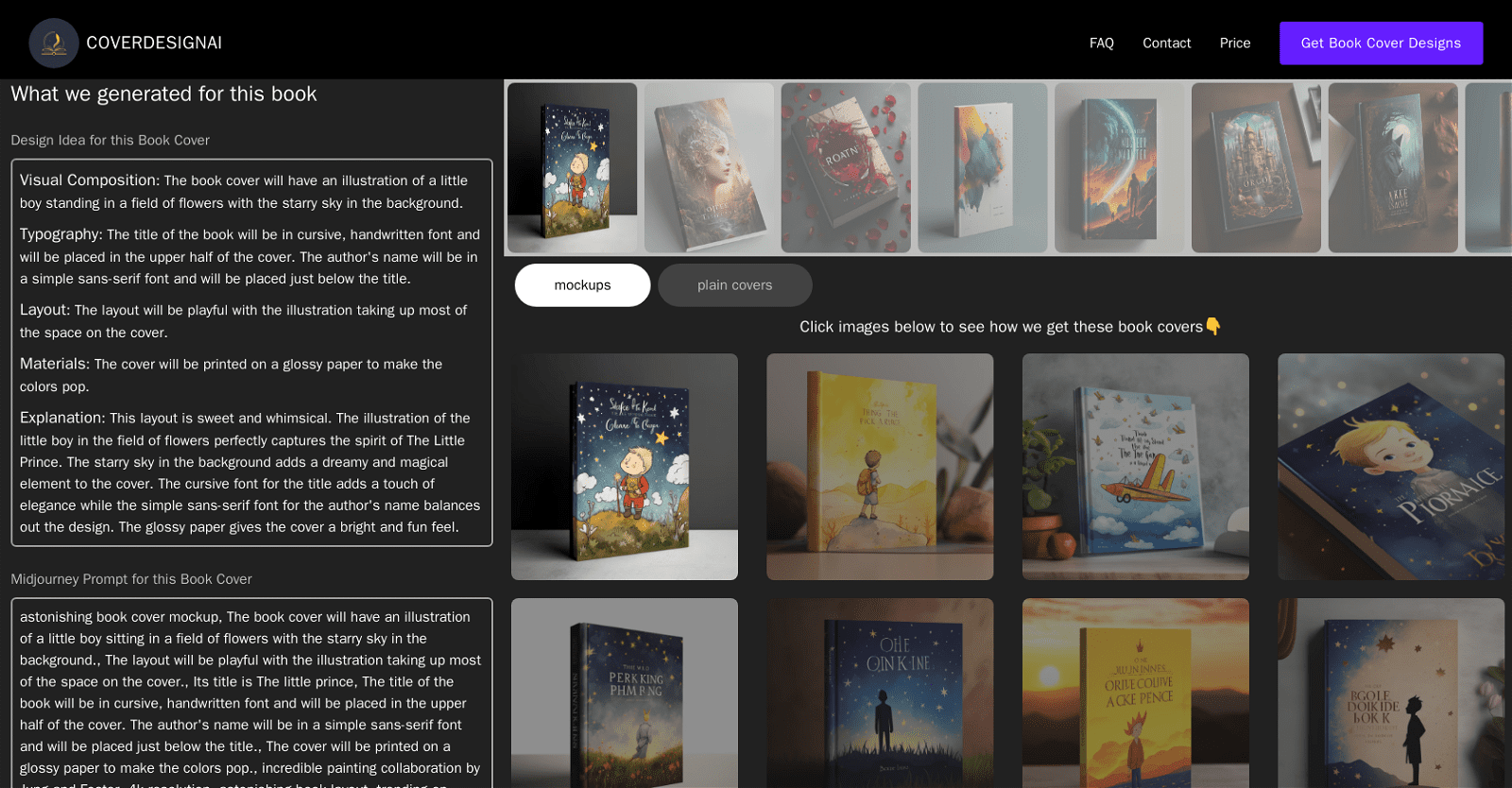Screen dimensions: 1512x788
Task: Open the OHE QINKINE silhouette cover mockup
Action: coord(880,693)
